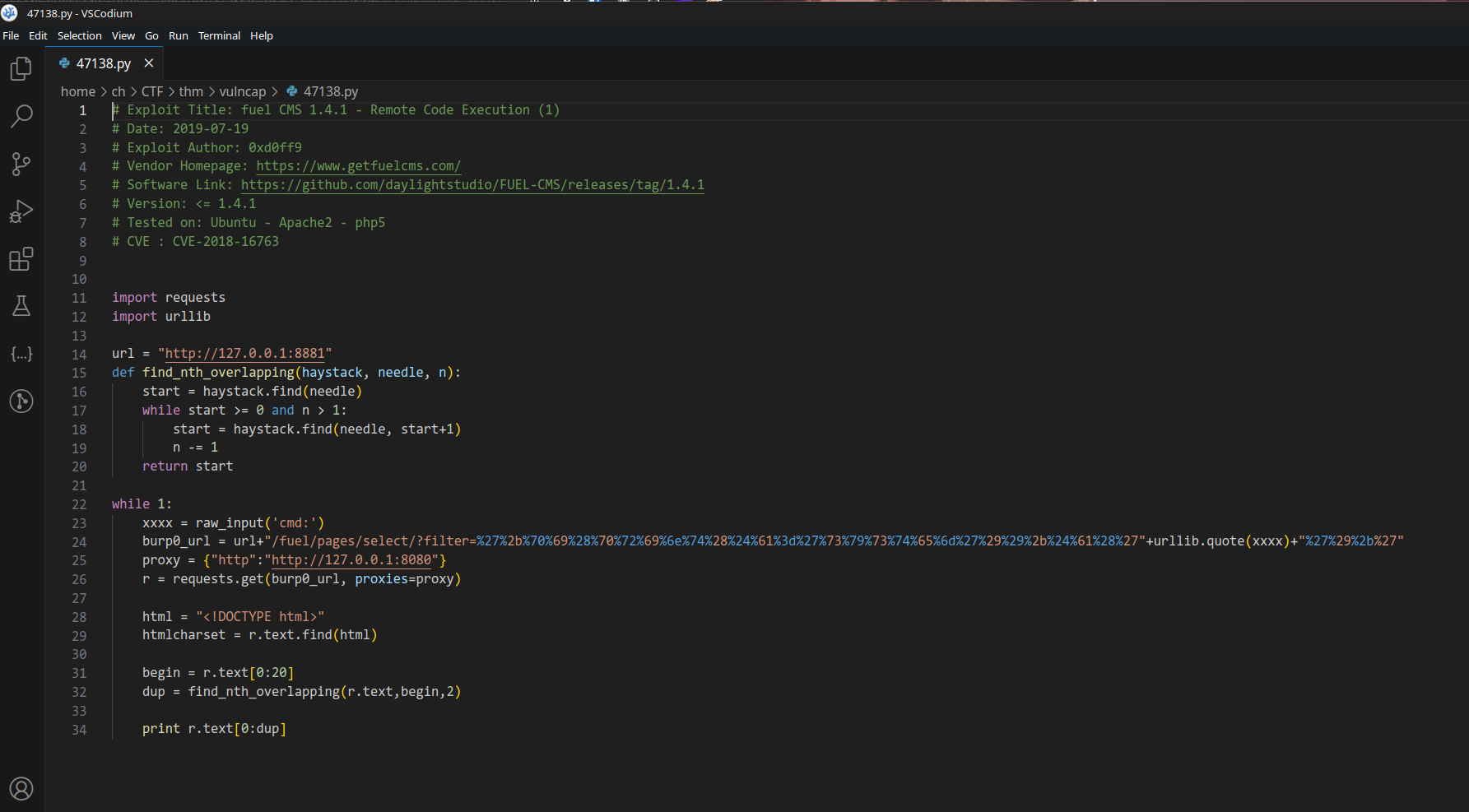Viewport: 1469px width, 812px height.
Task: Expand the 'CTF' breadcrumb segment
Action: pos(152,91)
